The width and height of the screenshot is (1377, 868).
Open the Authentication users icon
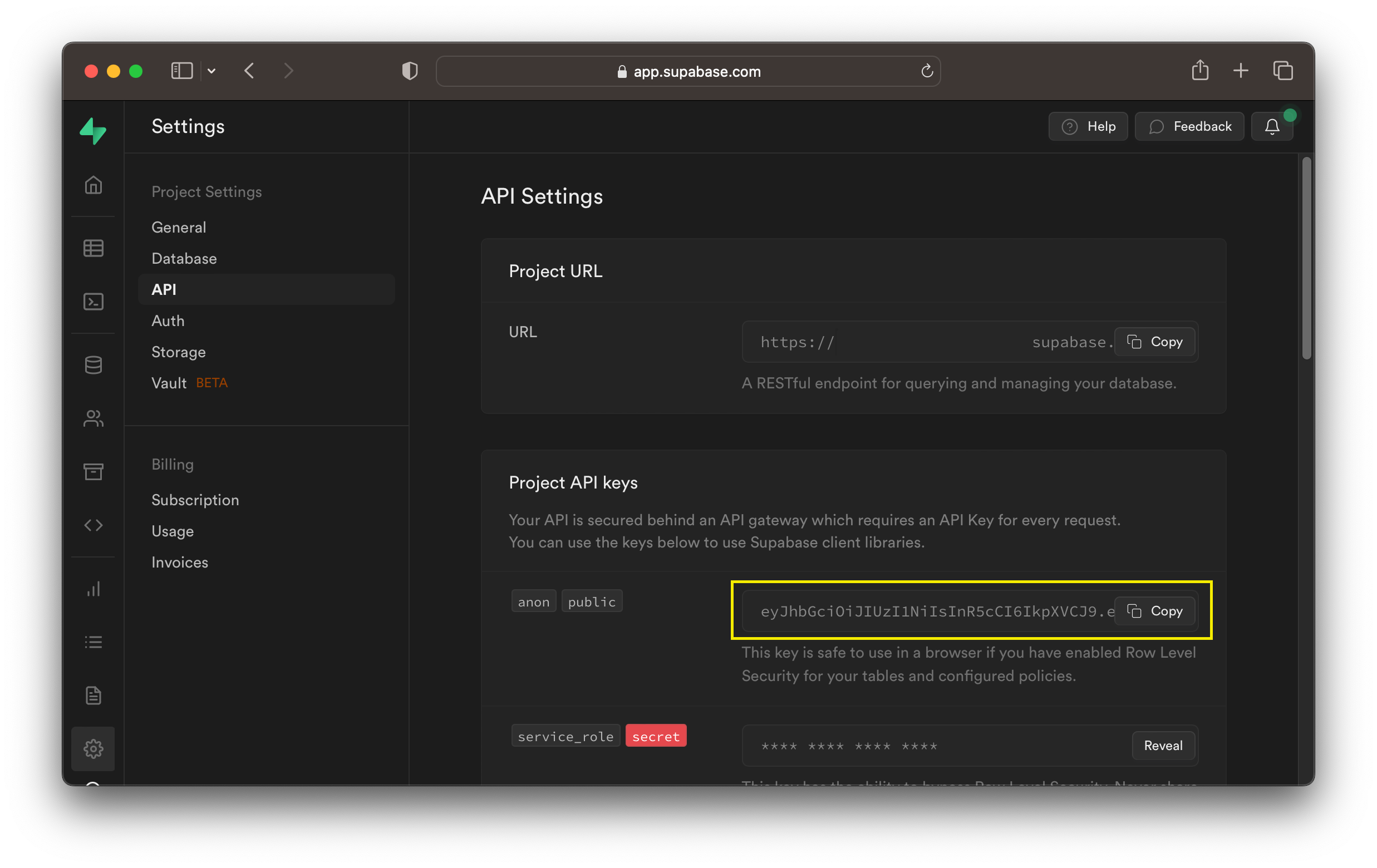[93, 418]
